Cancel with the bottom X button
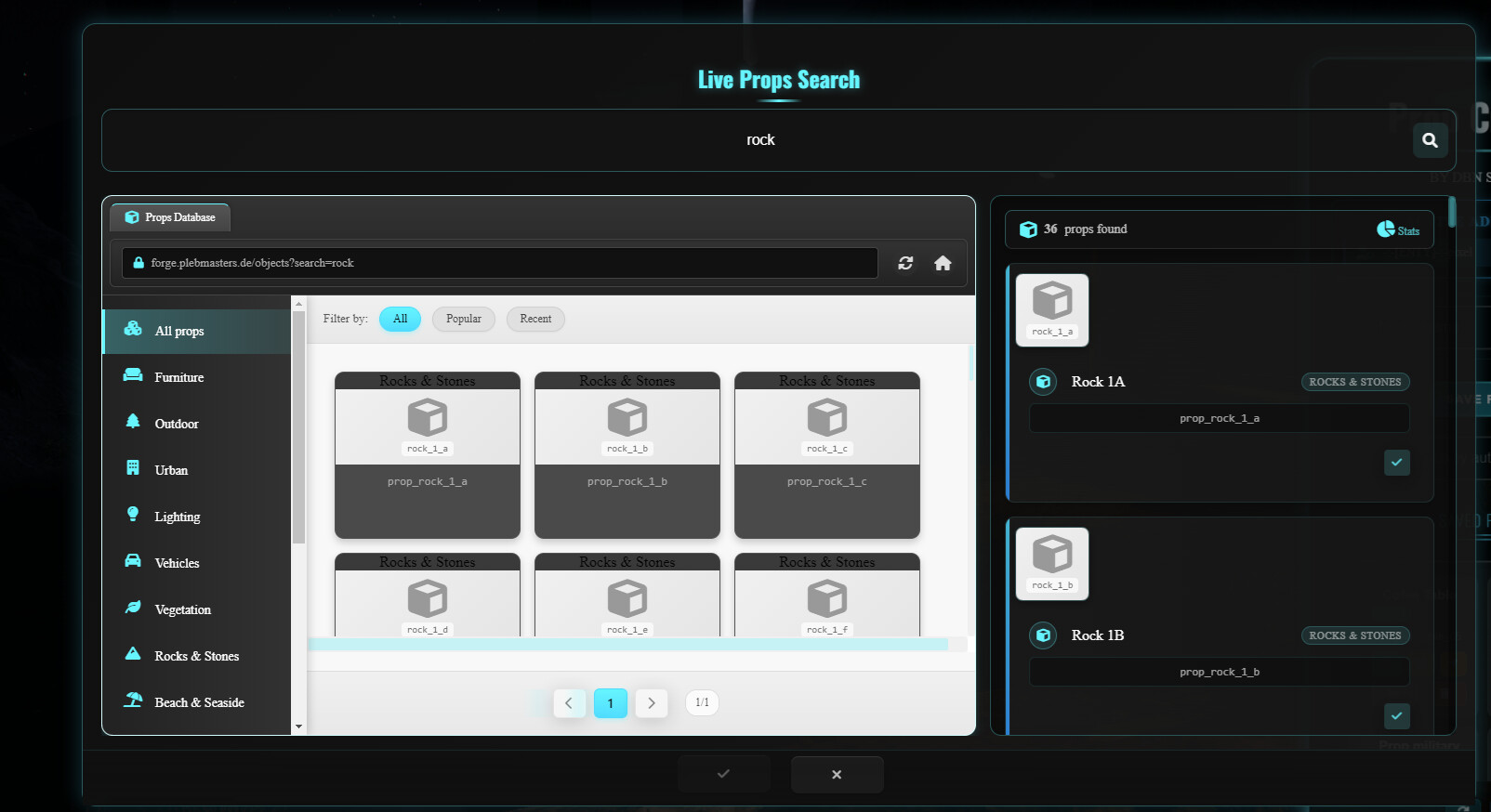This screenshot has height=812, width=1491. 837,774
